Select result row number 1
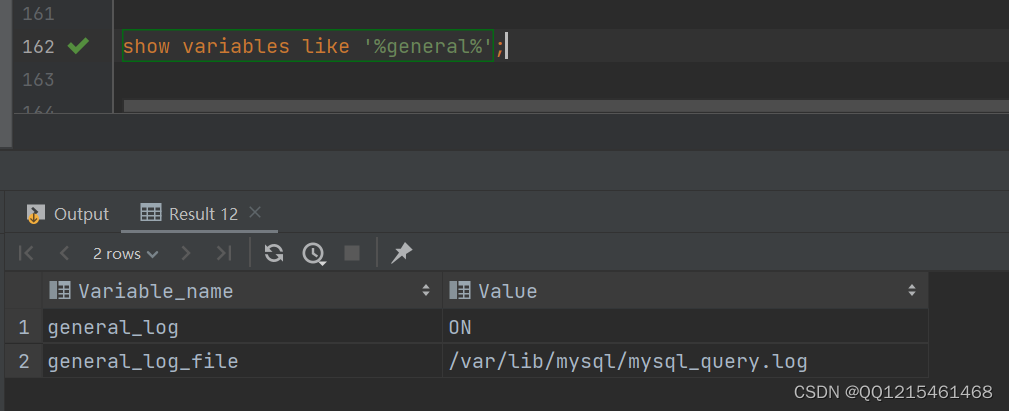This screenshot has width=1009, height=411. pos(23,327)
